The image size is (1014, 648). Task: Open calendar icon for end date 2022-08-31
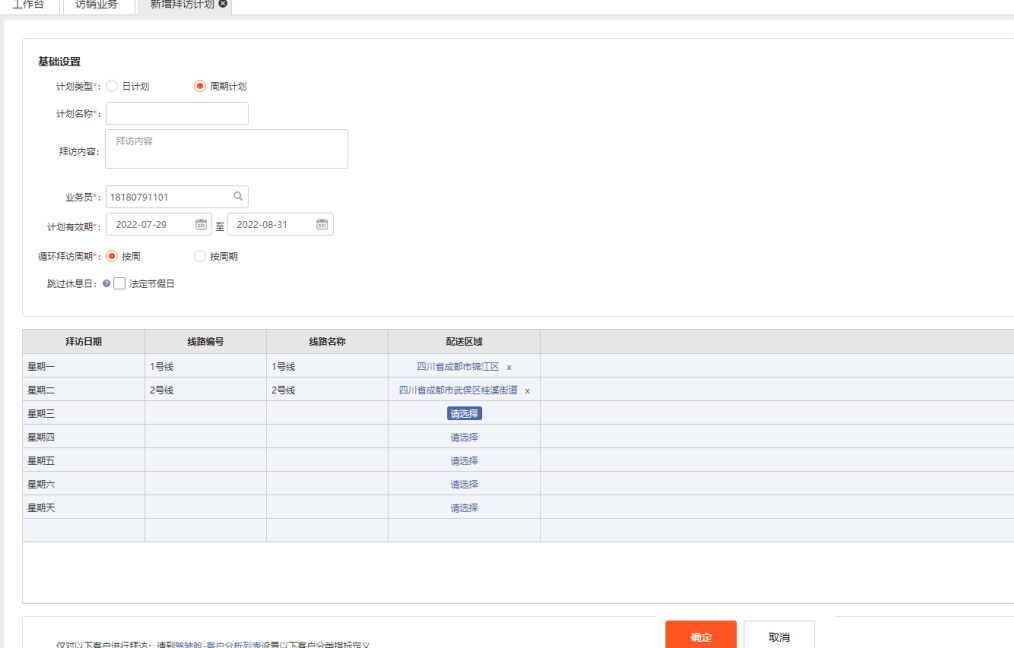click(322, 224)
